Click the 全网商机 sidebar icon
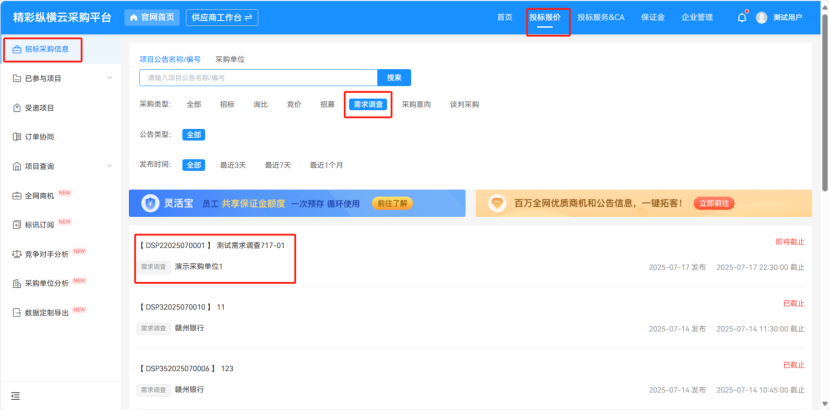The width and height of the screenshot is (829, 410). click(x=16, y=196)
